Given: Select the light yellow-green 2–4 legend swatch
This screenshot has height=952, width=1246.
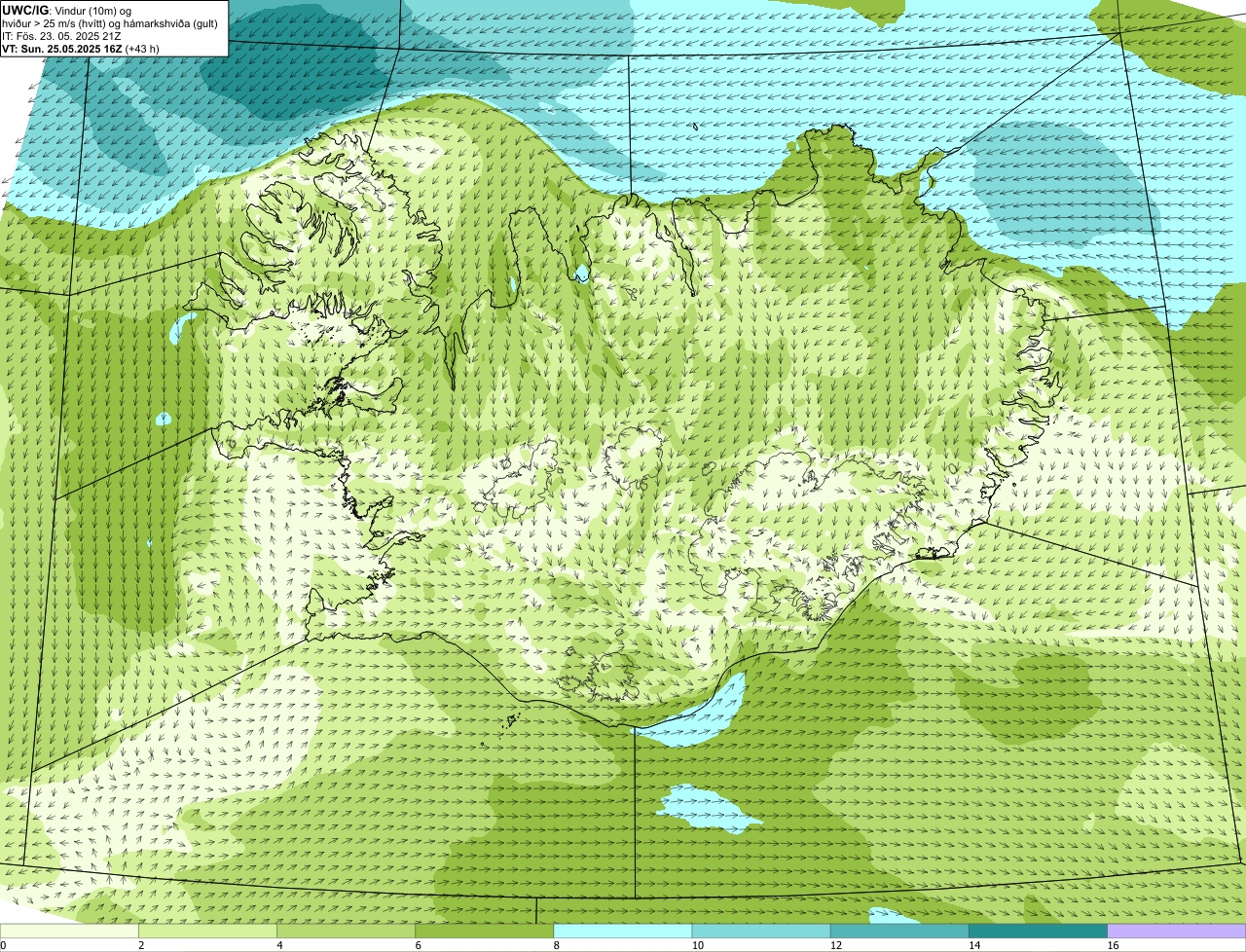Looking at the screenshot, I should [x=208, y=932].
